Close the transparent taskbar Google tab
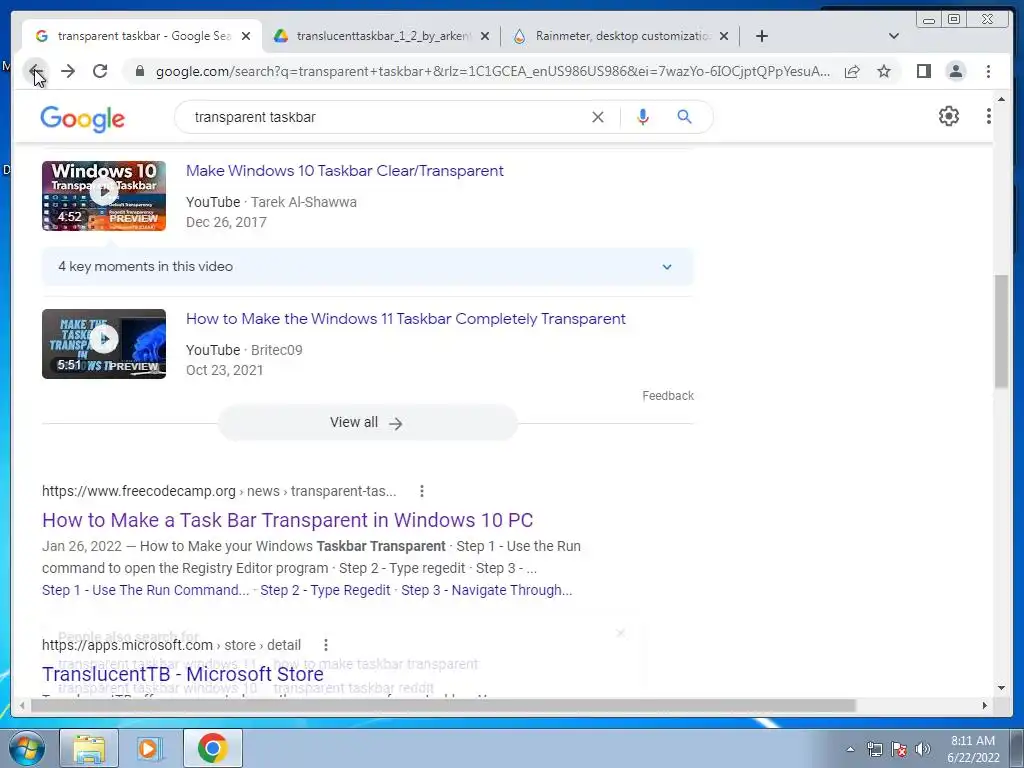The height and width of the screenshot is (768, 1024). point(246,36)
